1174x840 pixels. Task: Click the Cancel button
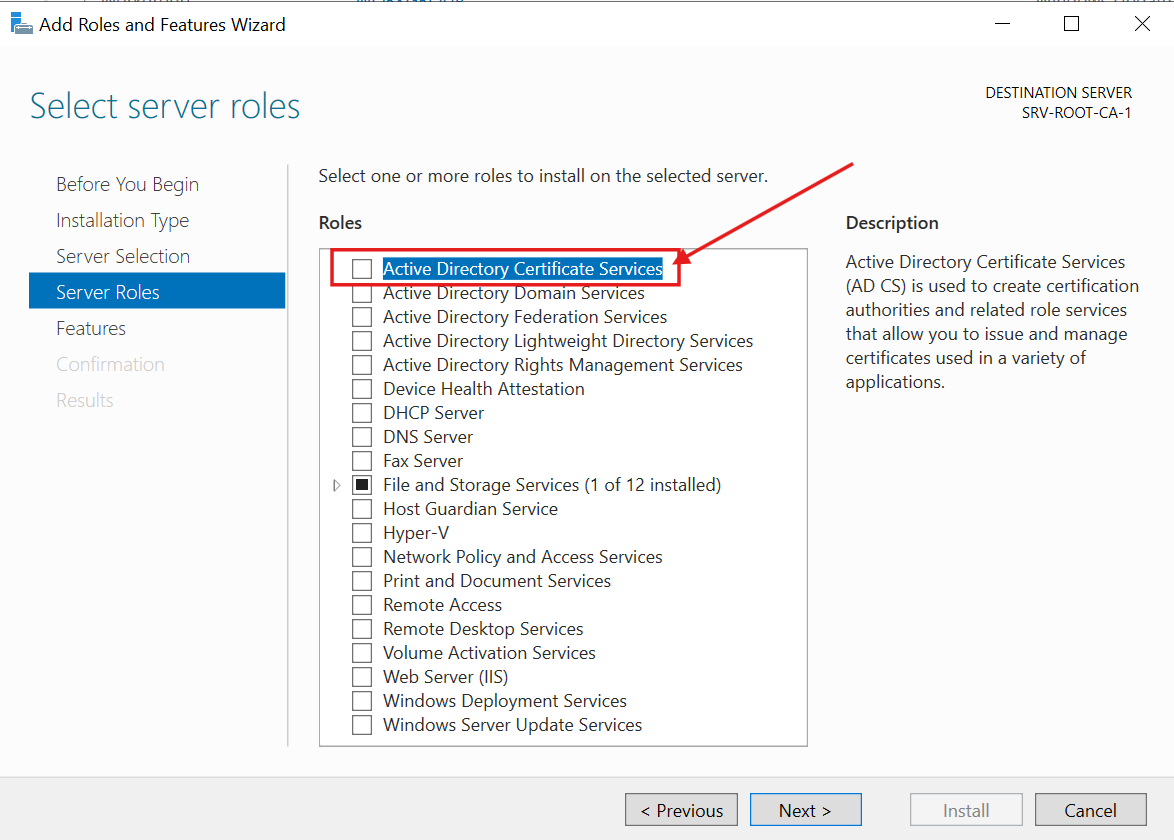coord(1090,809)
